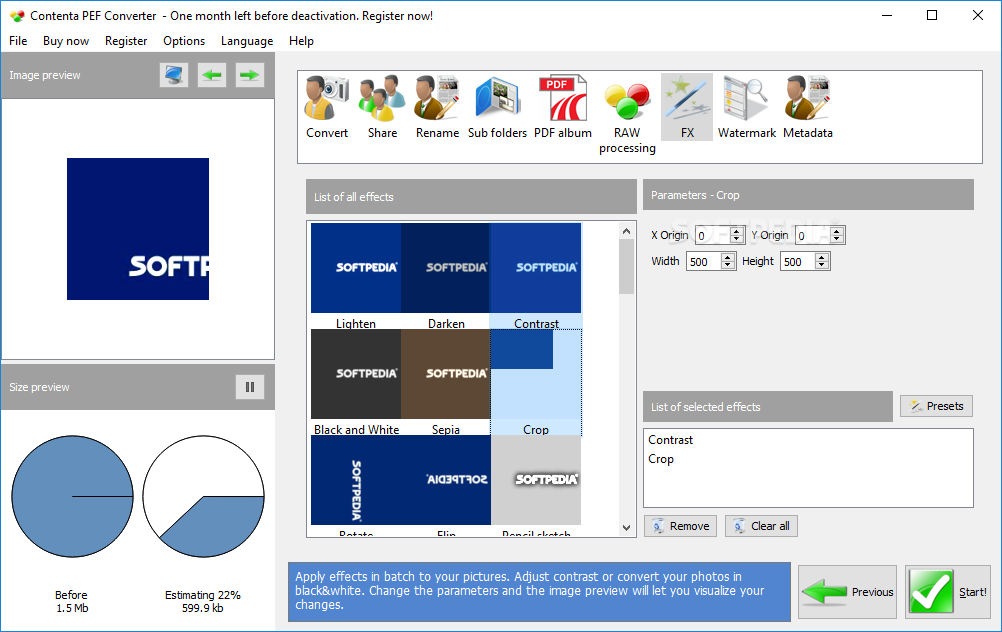Click the image preview picture
The height and width of the screenshot is (632, 1002).
click(138, 229)
